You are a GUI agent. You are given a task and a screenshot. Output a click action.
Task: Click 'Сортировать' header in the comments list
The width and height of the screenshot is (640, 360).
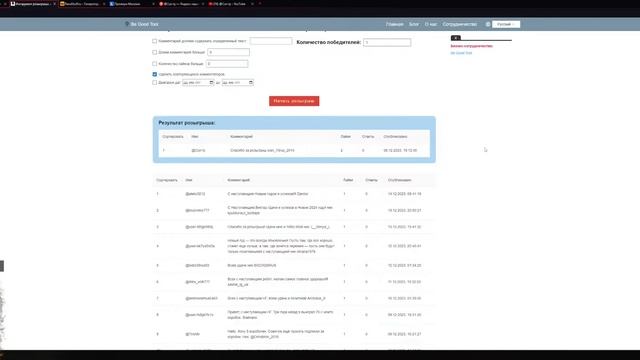coord(167,180)
